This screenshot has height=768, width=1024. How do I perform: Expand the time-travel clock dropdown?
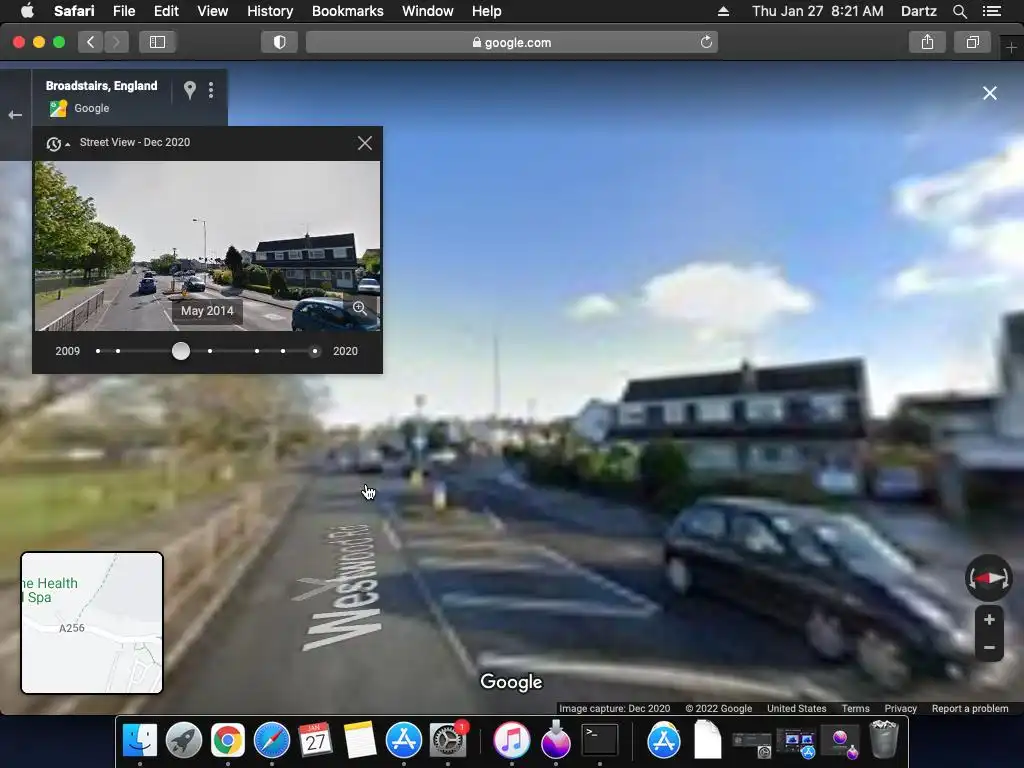[57, 144]
